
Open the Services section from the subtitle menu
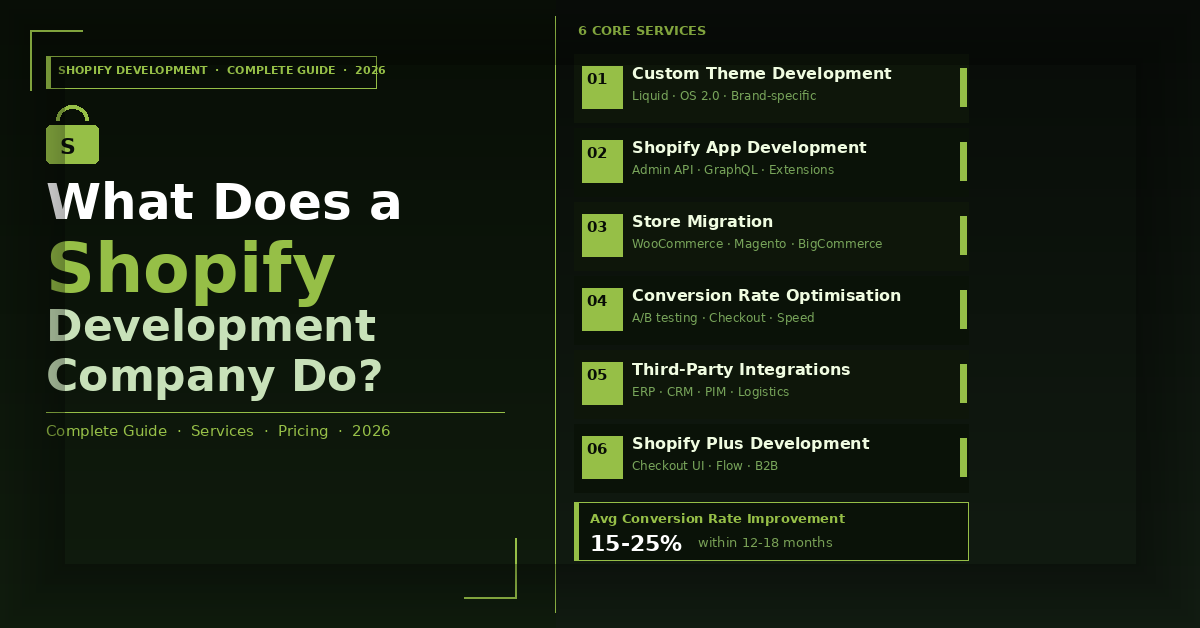(x=222, y=431)
